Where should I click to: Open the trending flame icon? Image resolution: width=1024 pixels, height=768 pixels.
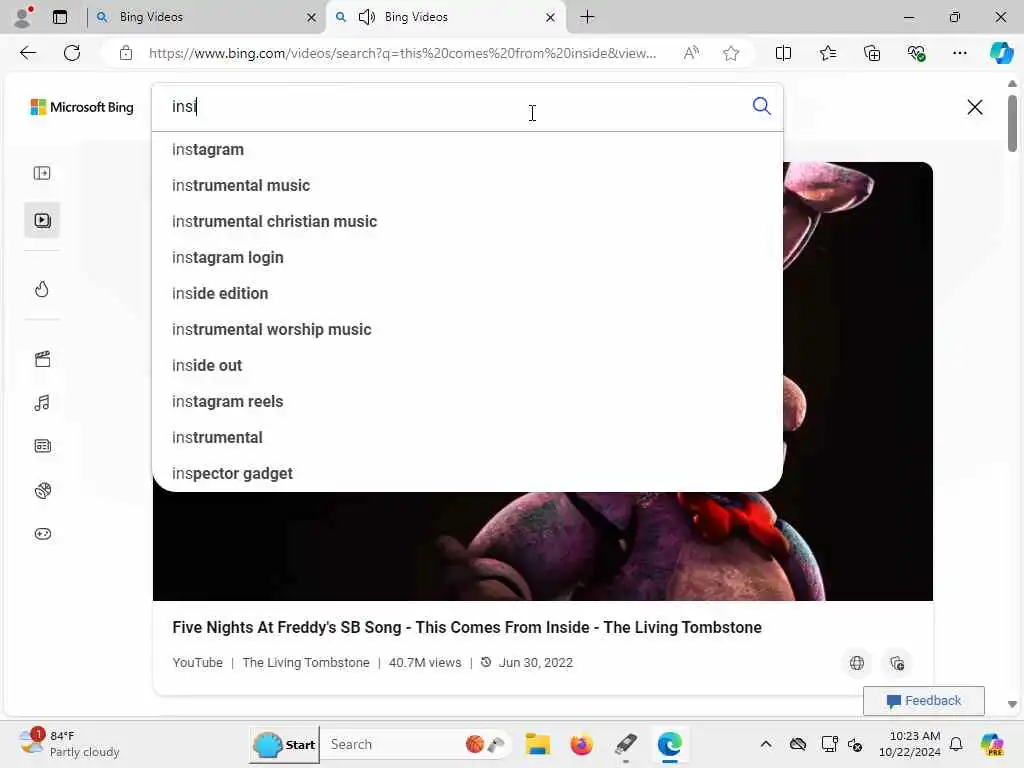click(x=42, y=289)
